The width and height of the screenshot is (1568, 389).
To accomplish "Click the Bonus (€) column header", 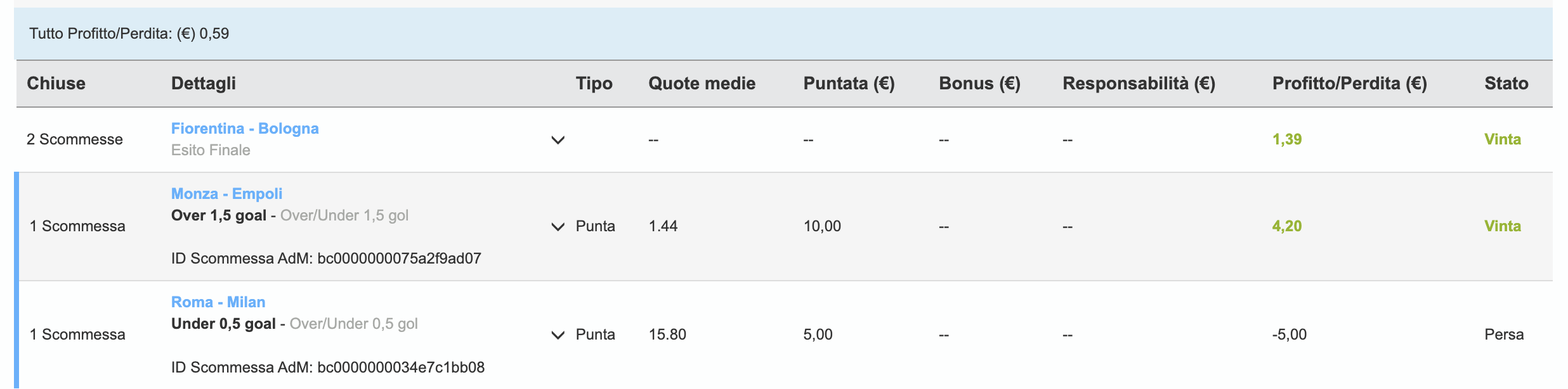I will (979, 84).
